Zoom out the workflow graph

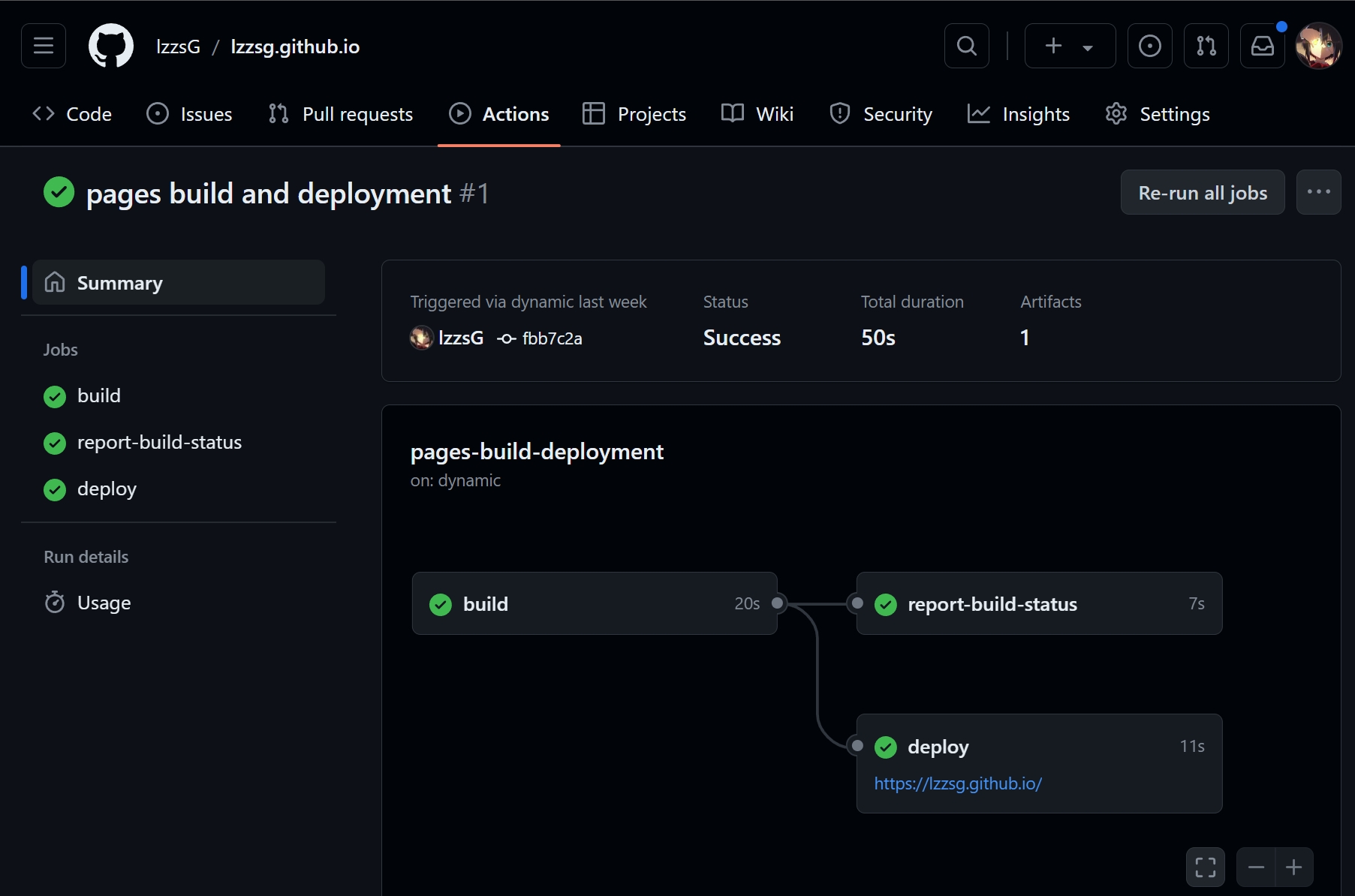(x=1256, y=867)
